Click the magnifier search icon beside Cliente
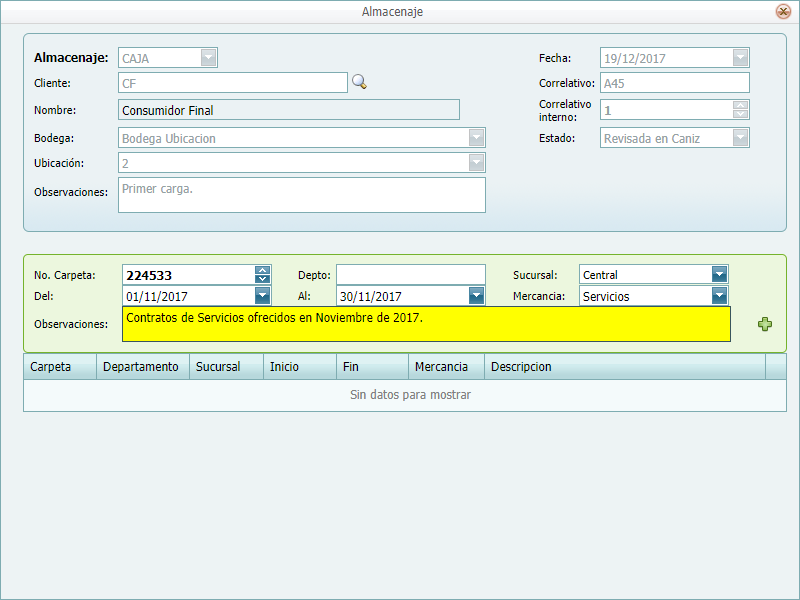The image size is (800, 600). point(359,83)
